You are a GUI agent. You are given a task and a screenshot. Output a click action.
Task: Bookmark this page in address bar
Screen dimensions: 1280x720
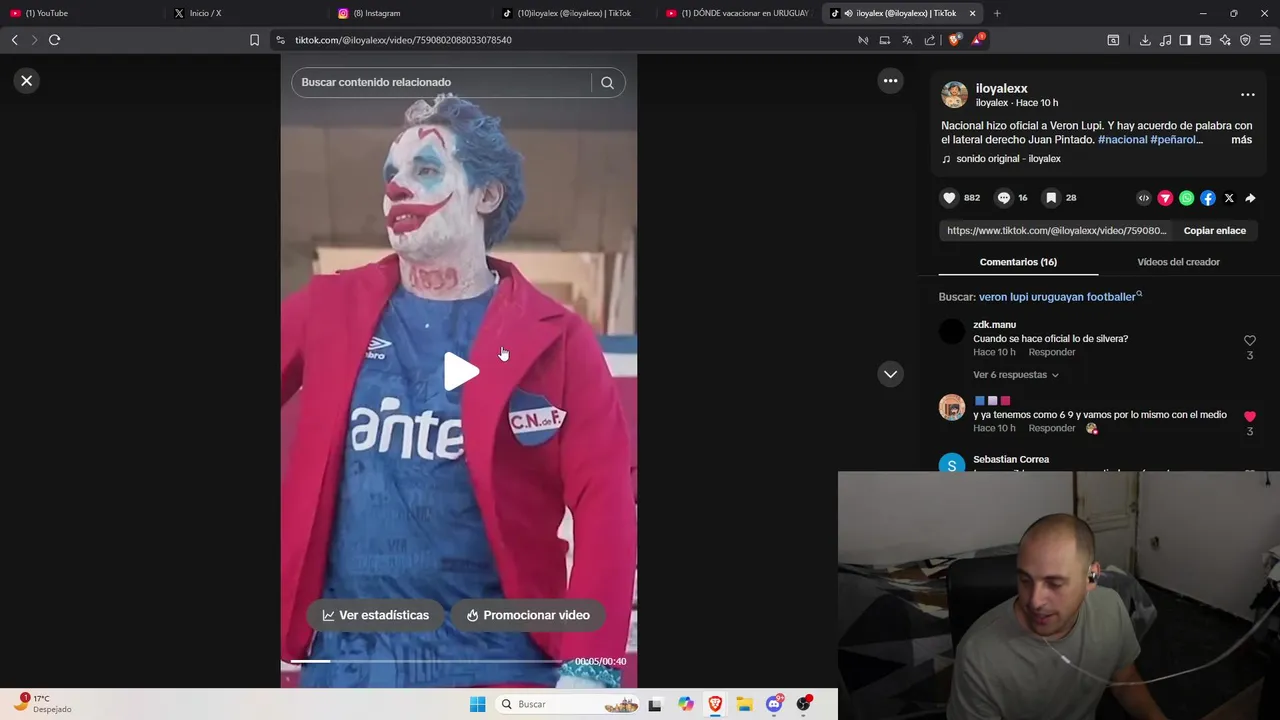[x=254, y=40]
